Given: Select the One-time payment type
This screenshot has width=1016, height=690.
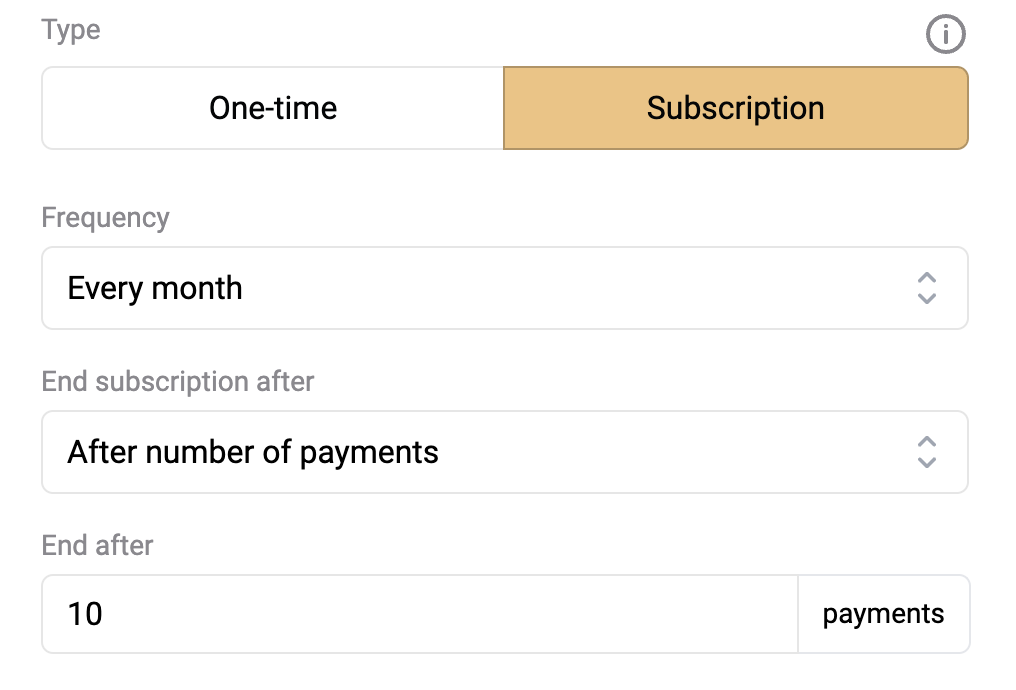Looking at the screenshot, I should click(273, 108).
